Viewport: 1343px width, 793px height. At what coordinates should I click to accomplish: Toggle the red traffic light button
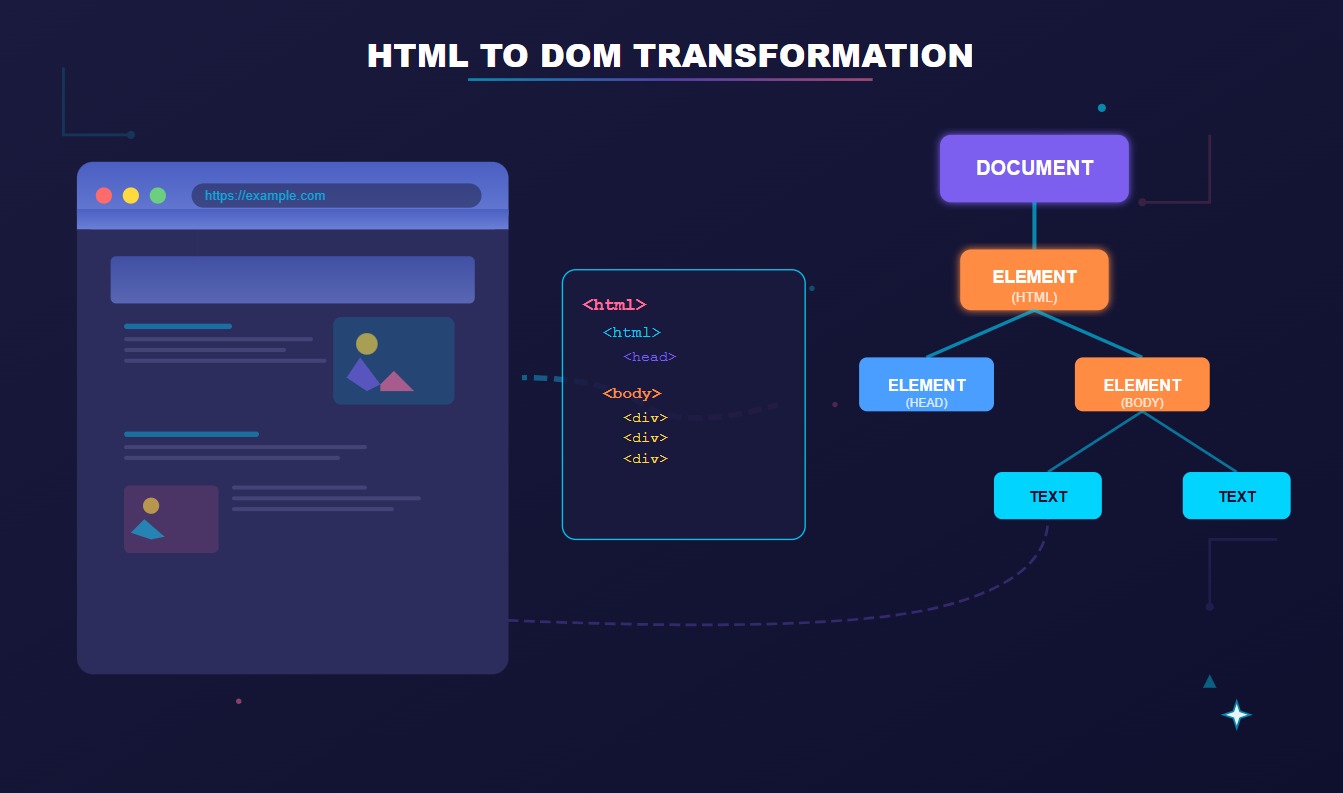[104, 195]
